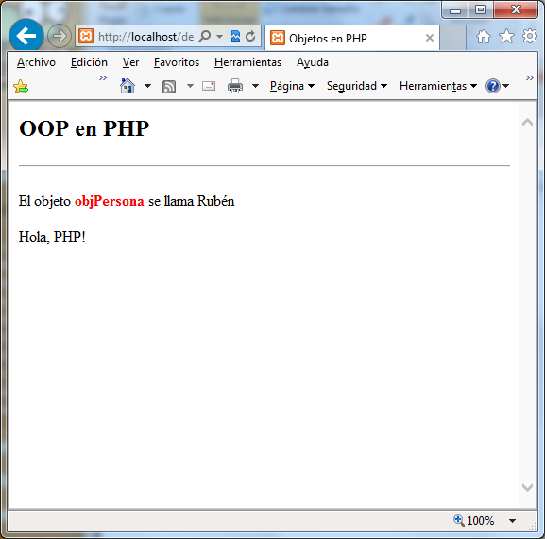Screen dimensions: 547x539
Task: Expand the Página dropdown menu
Action: (x=292, y=86)
